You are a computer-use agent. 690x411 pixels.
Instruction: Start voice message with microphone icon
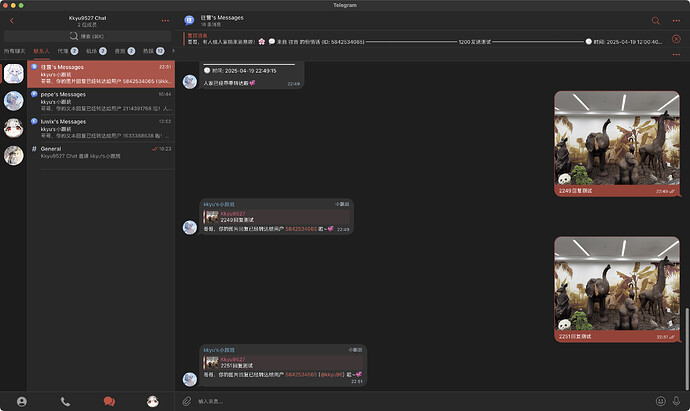[x=676, y=401]
